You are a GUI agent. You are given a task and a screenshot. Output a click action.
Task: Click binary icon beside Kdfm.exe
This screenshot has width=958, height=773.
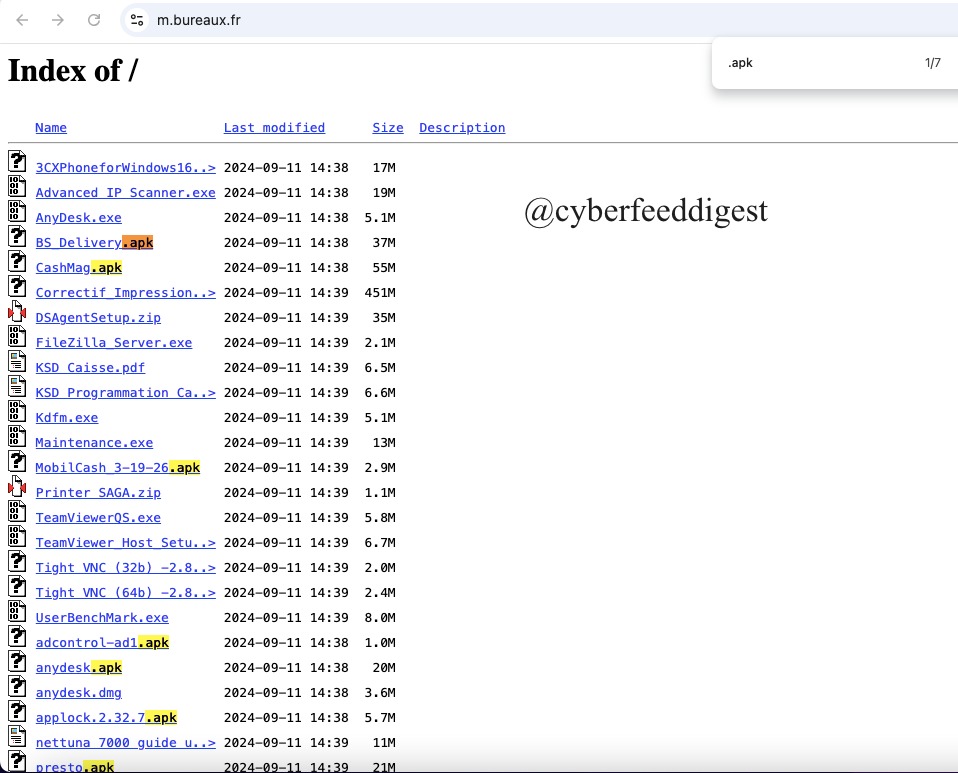(x=17, y=412)
